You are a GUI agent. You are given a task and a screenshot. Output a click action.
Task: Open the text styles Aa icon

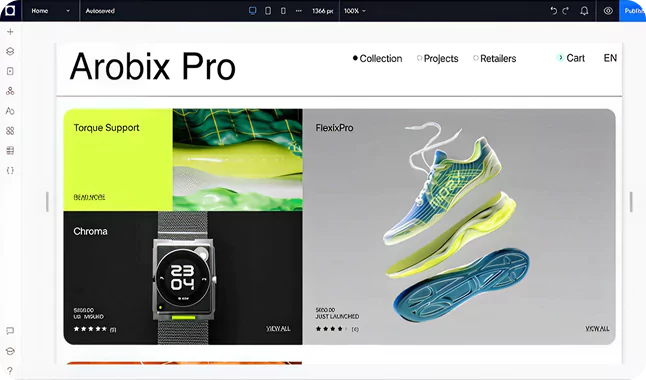[10, 111]
